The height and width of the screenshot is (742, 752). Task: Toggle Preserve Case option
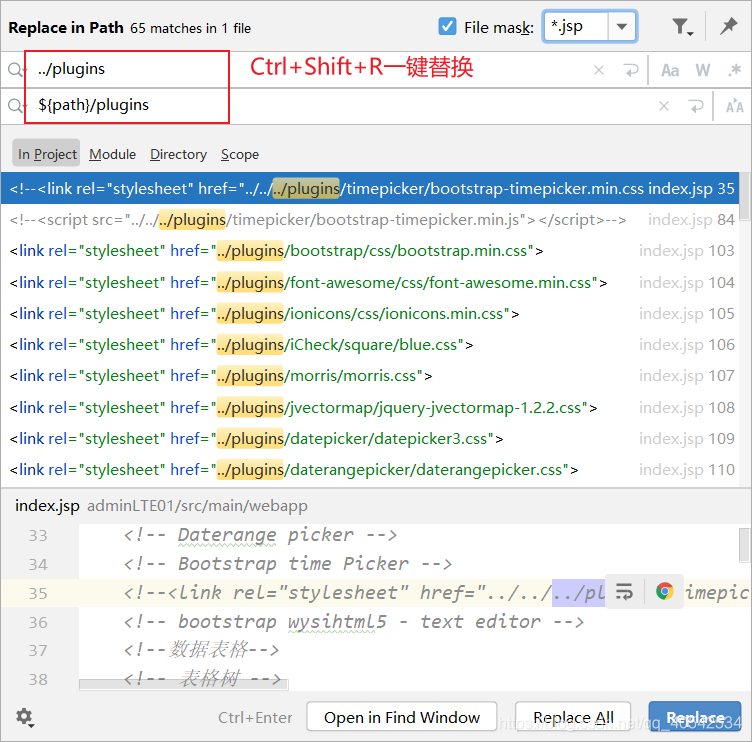(x=734, y=106)
